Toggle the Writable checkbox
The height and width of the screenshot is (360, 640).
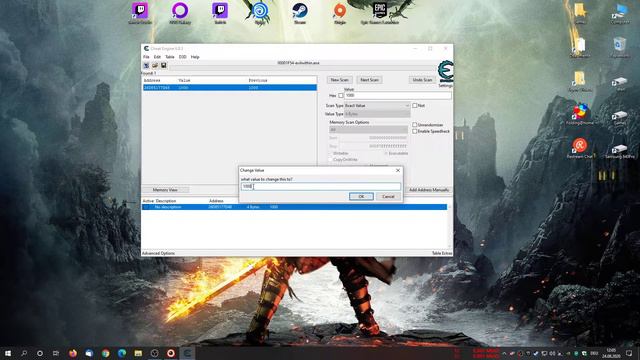point(330,153)
